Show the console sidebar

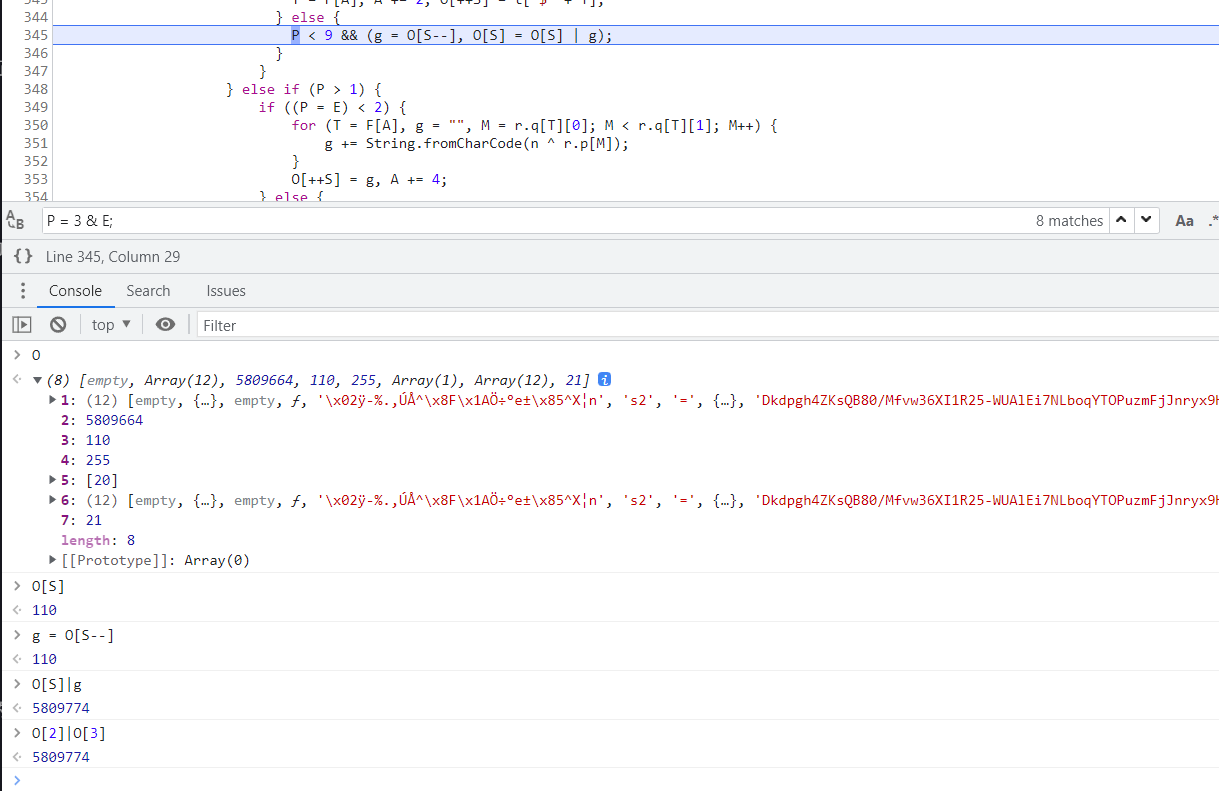point(21,325)
